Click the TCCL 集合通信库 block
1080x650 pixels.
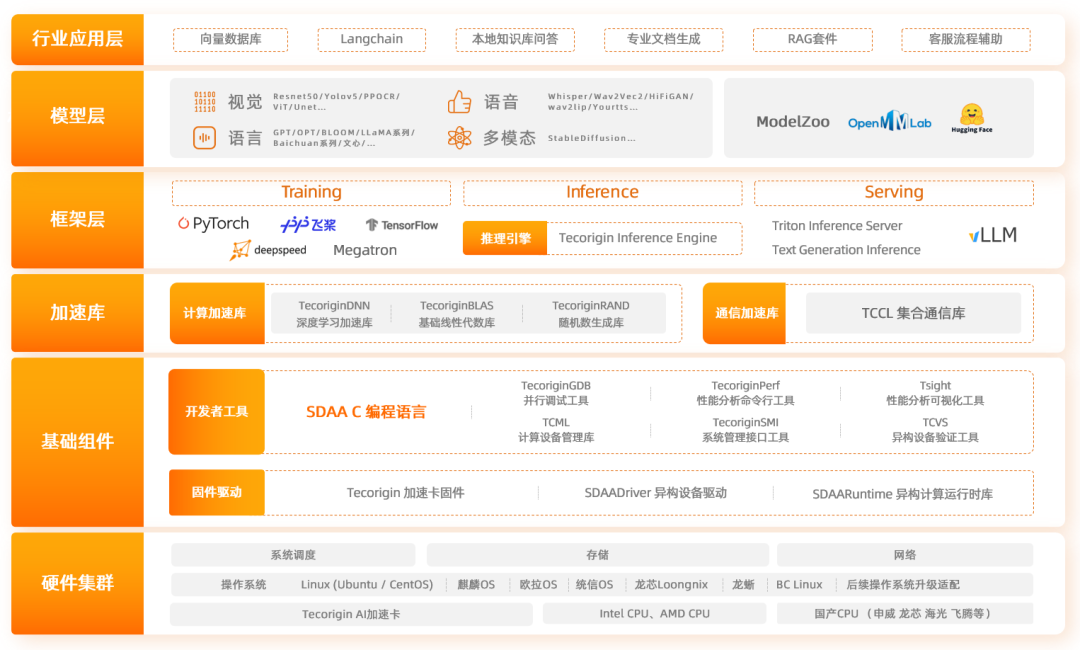(913, 313)
